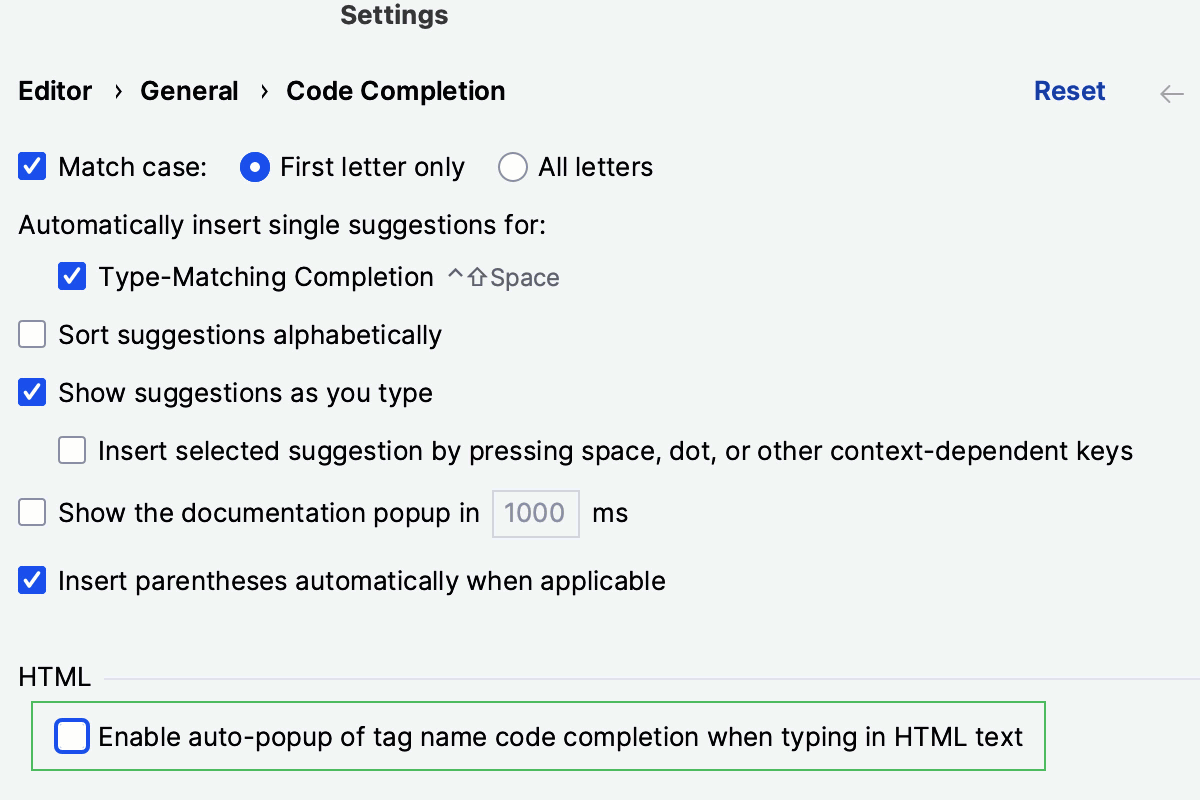Open the Editor breadcrumb item
Image resolution: width=1200 pixels, height=800 pixels.
[x=54, y=91]
